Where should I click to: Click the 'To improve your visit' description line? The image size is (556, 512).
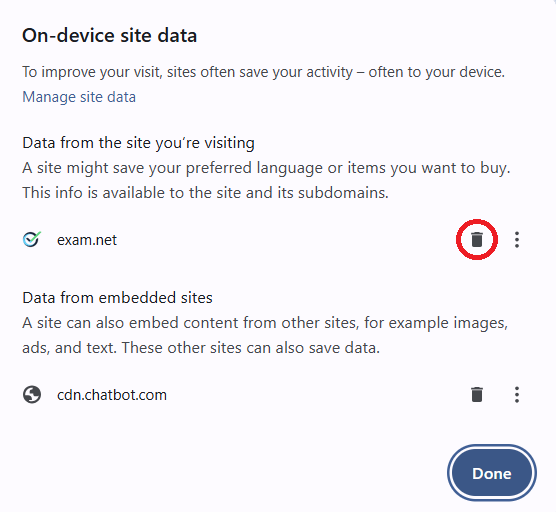point(263,72)
